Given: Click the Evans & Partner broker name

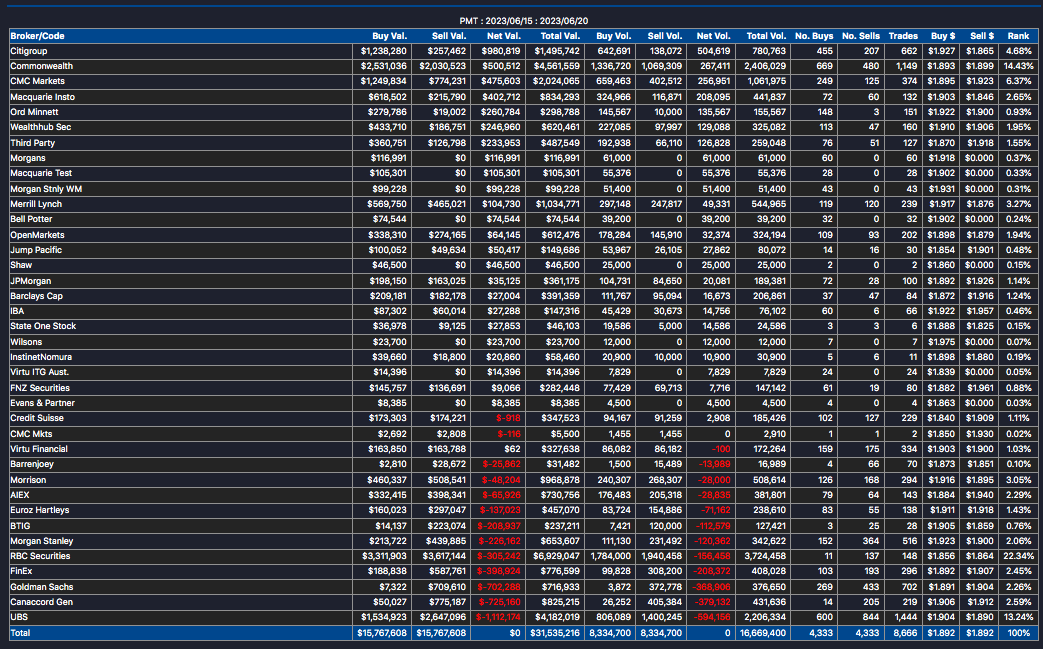Looking at the screenshot, I should pyautogui.click(x=43, y=403).
